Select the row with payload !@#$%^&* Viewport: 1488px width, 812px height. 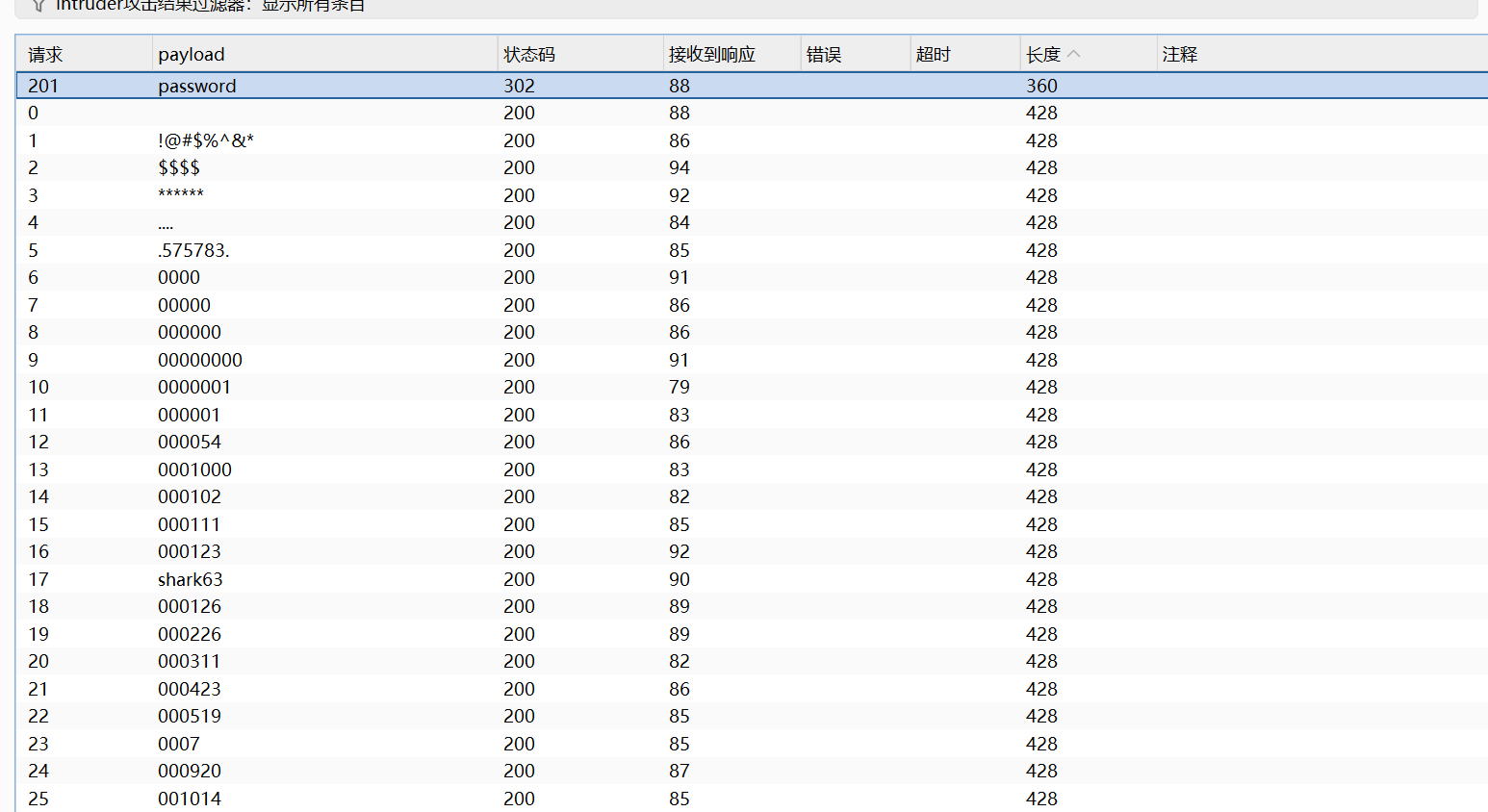[385, 140]
